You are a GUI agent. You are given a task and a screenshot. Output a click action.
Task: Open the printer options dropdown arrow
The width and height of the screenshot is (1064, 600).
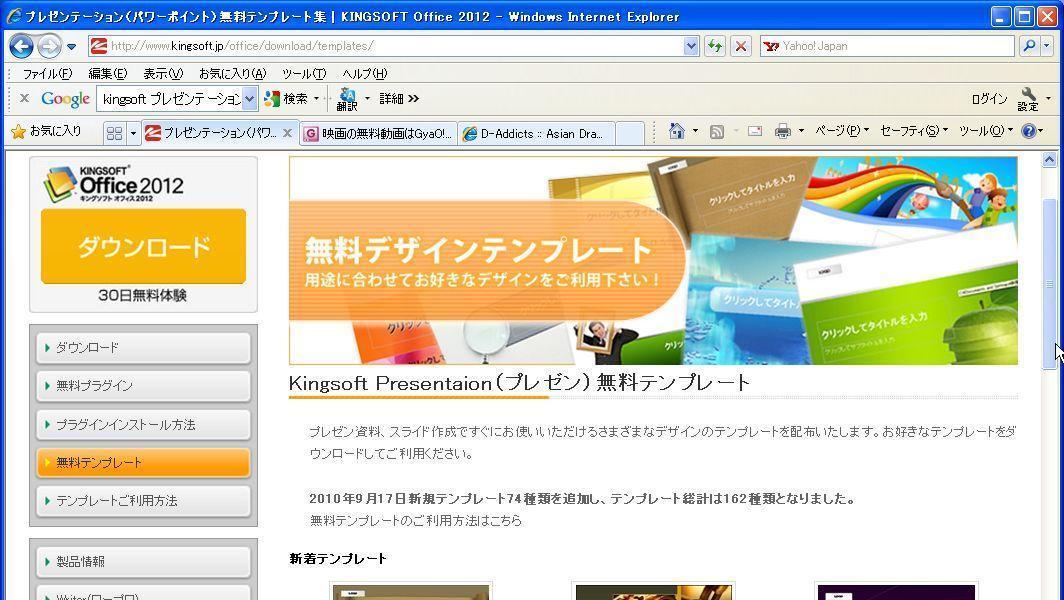pos(801,131)
